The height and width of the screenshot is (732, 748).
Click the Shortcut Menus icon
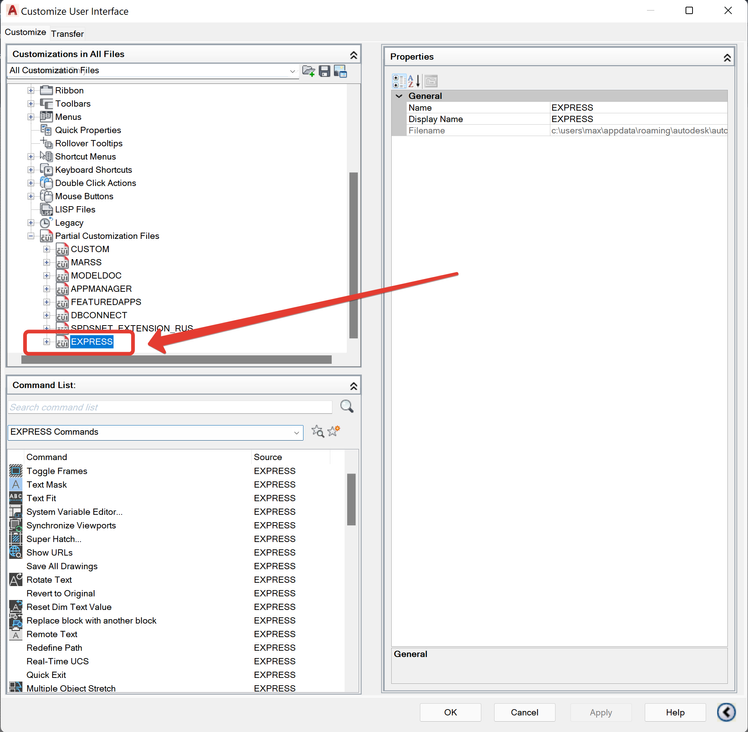46,156
